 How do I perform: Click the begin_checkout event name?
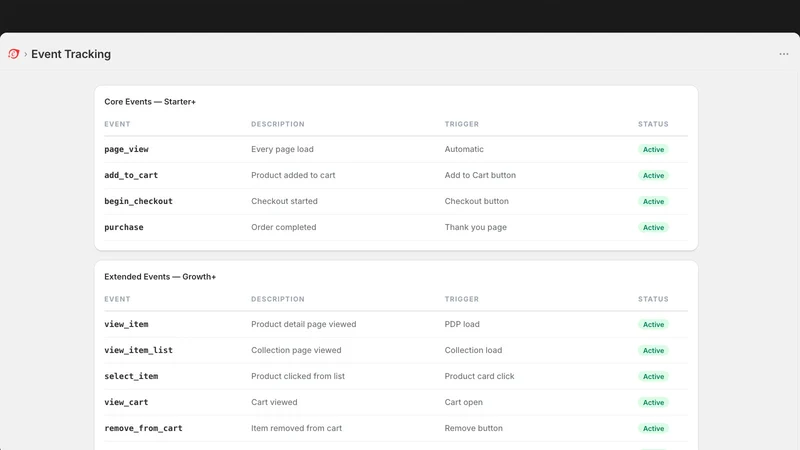138,201
